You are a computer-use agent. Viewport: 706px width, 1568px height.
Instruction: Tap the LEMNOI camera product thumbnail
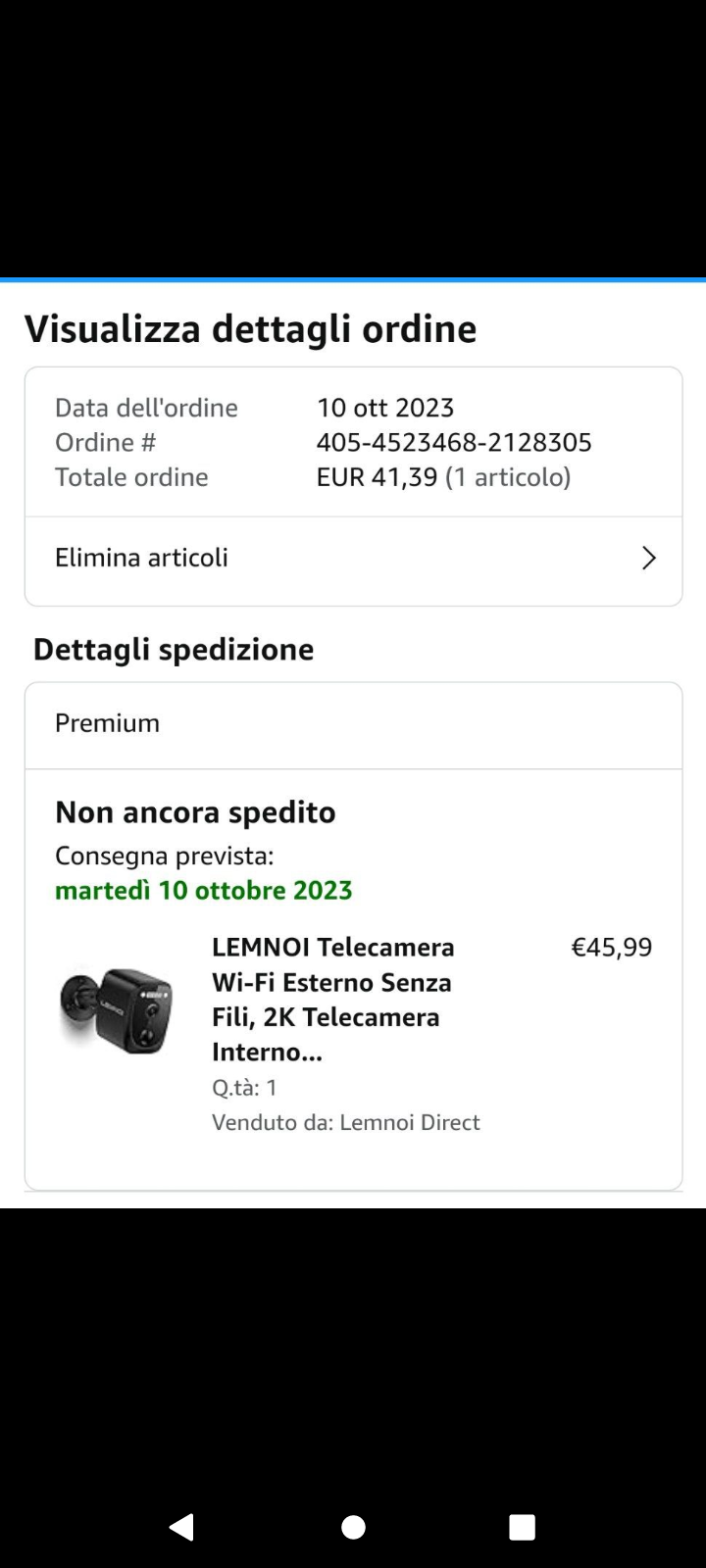click(x=116, y=1008)
